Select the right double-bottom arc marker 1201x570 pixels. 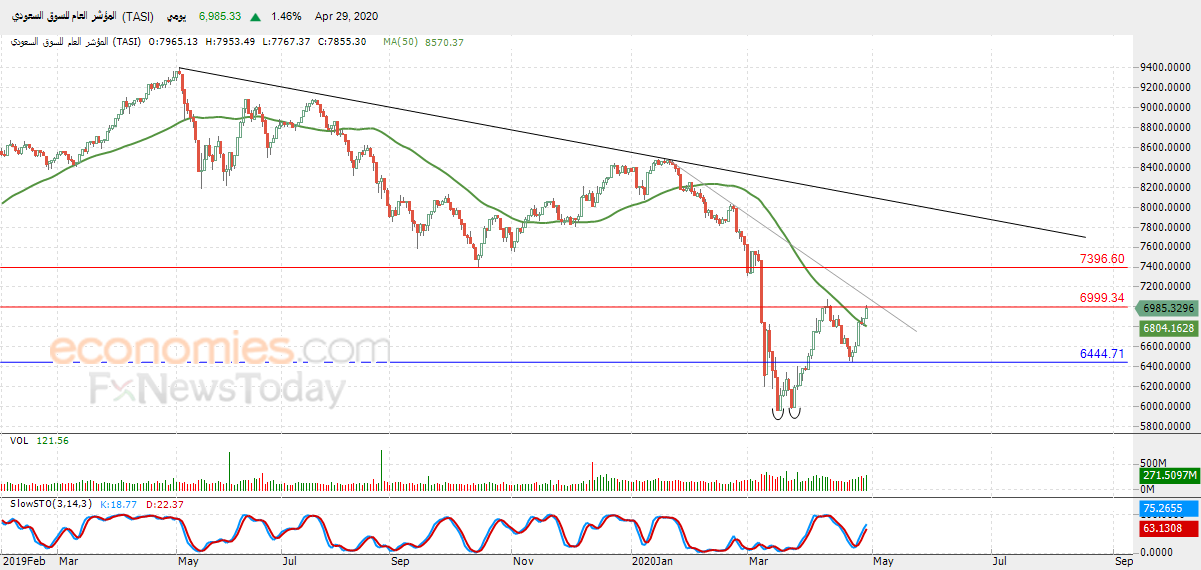(795, 413)
